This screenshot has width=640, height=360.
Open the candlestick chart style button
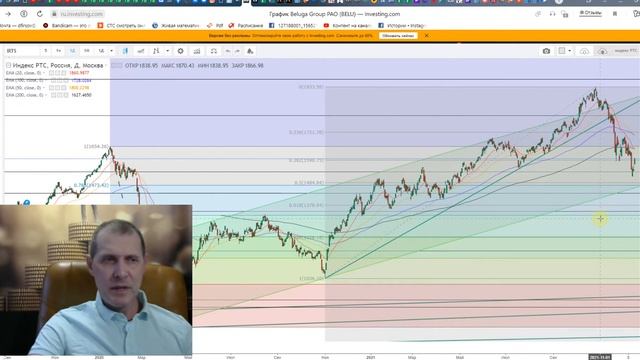(125, 51)
